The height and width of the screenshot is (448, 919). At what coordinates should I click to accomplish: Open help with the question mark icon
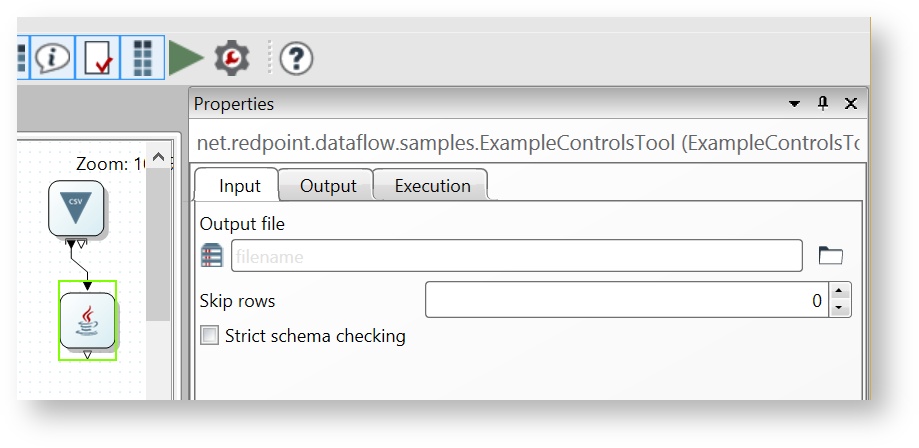pos(296,59)
